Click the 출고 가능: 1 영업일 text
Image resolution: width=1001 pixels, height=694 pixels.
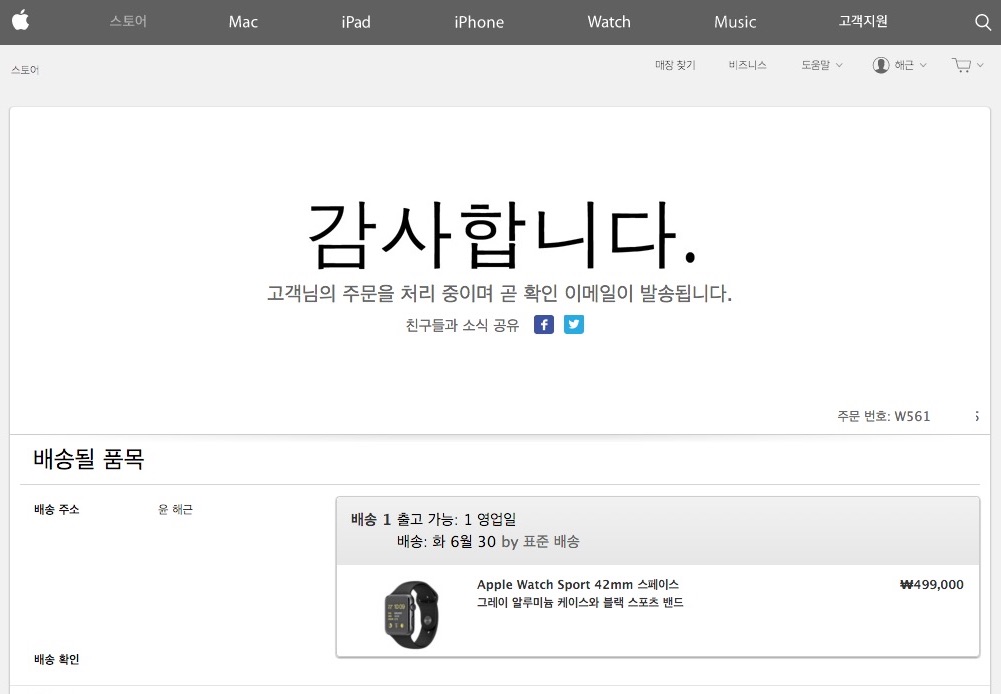[x=456, y=520]
